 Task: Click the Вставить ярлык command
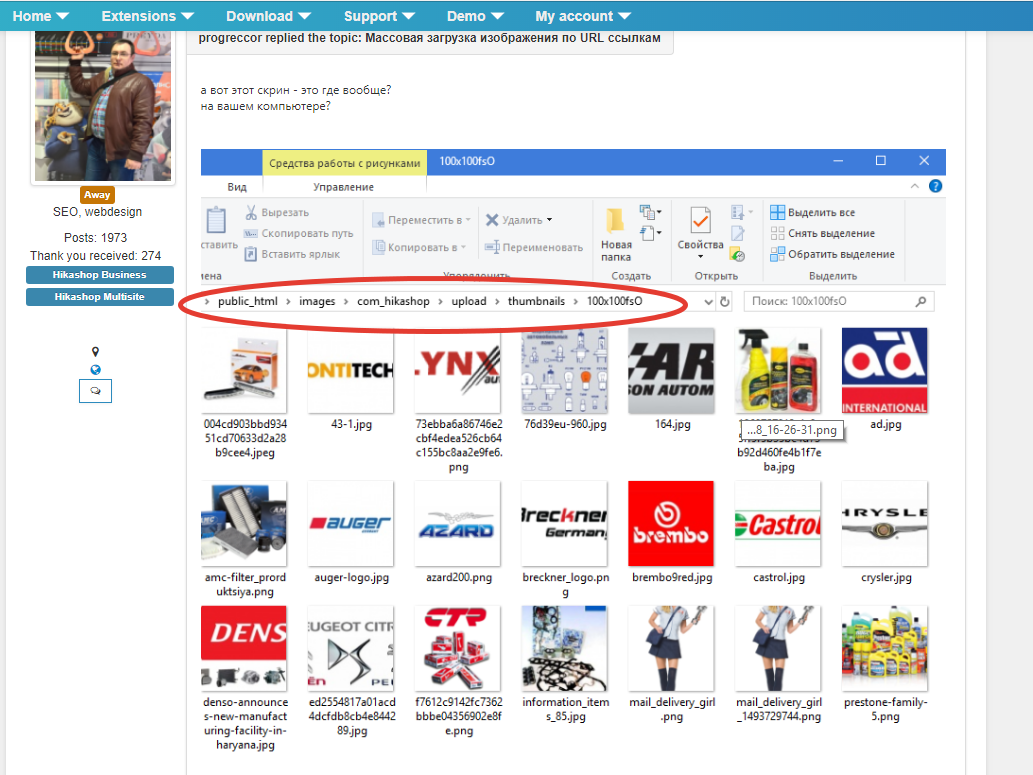[292, 254]
